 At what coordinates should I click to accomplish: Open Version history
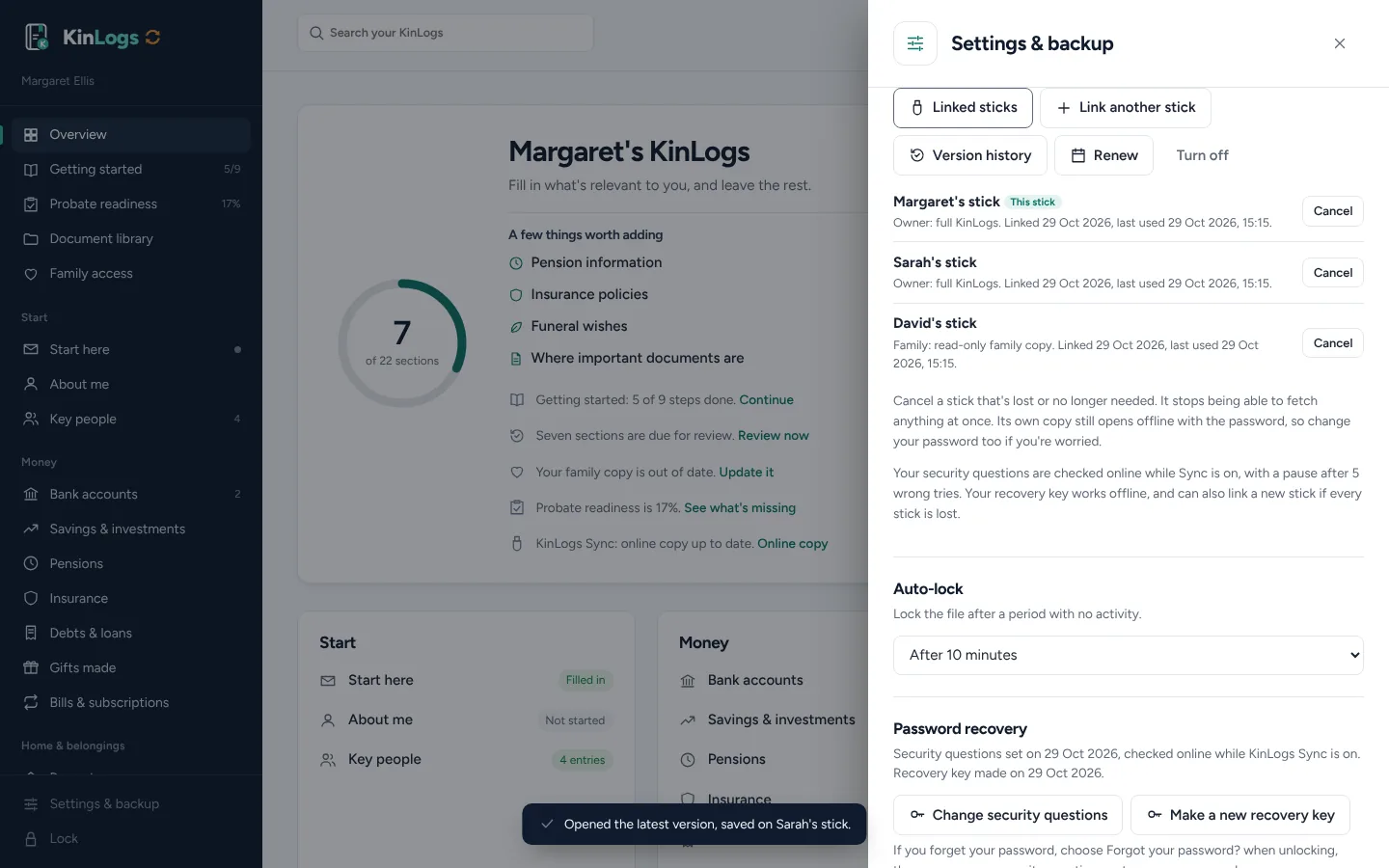pos(970,155)
